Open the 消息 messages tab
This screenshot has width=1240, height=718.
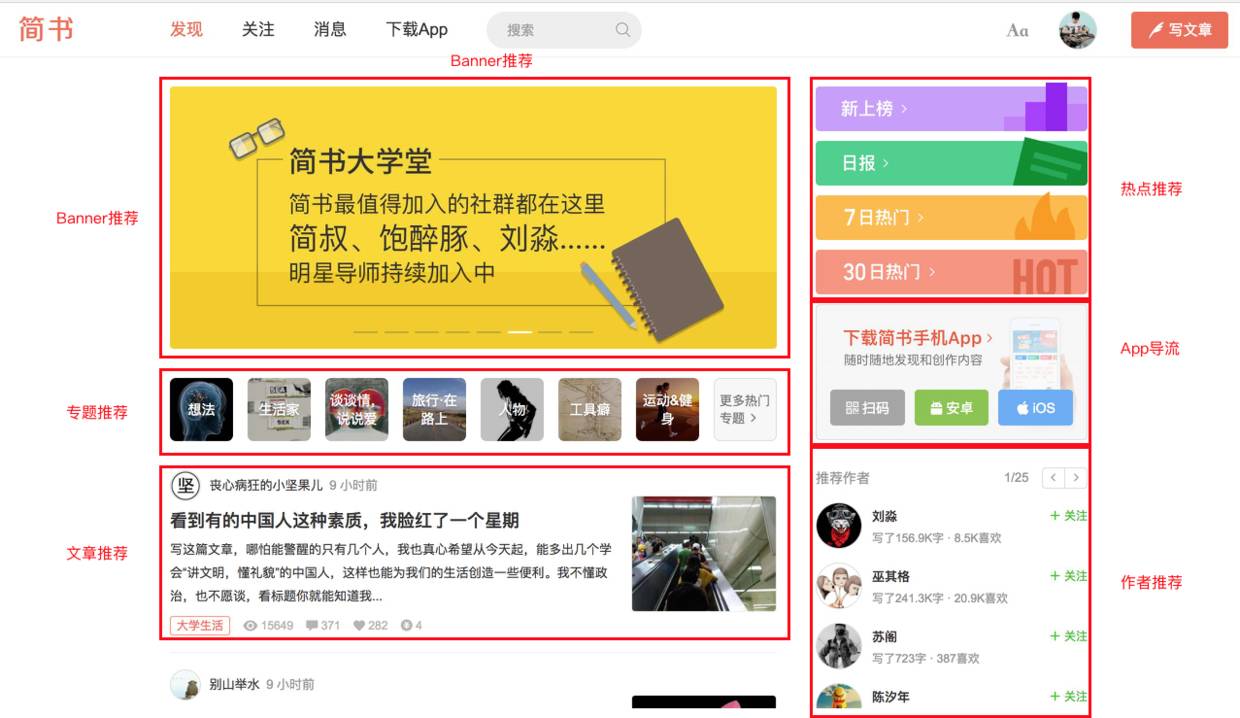pyautogui.click(x=330, y=30)
